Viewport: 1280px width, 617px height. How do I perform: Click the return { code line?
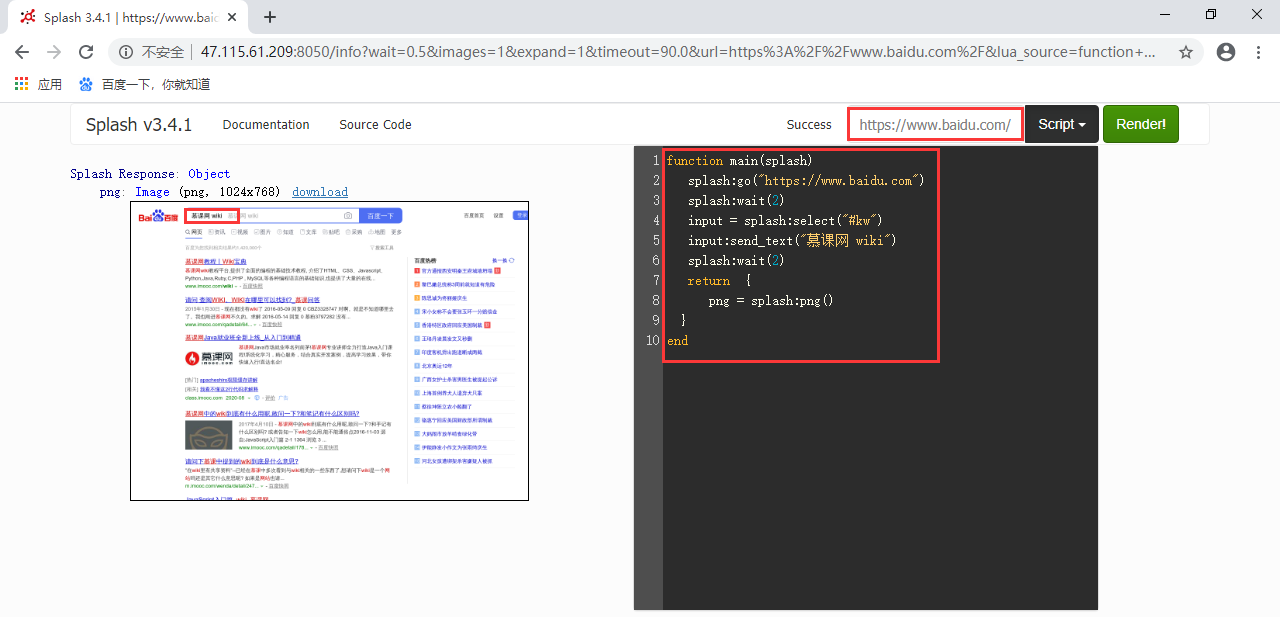click(x=719, y=281)
